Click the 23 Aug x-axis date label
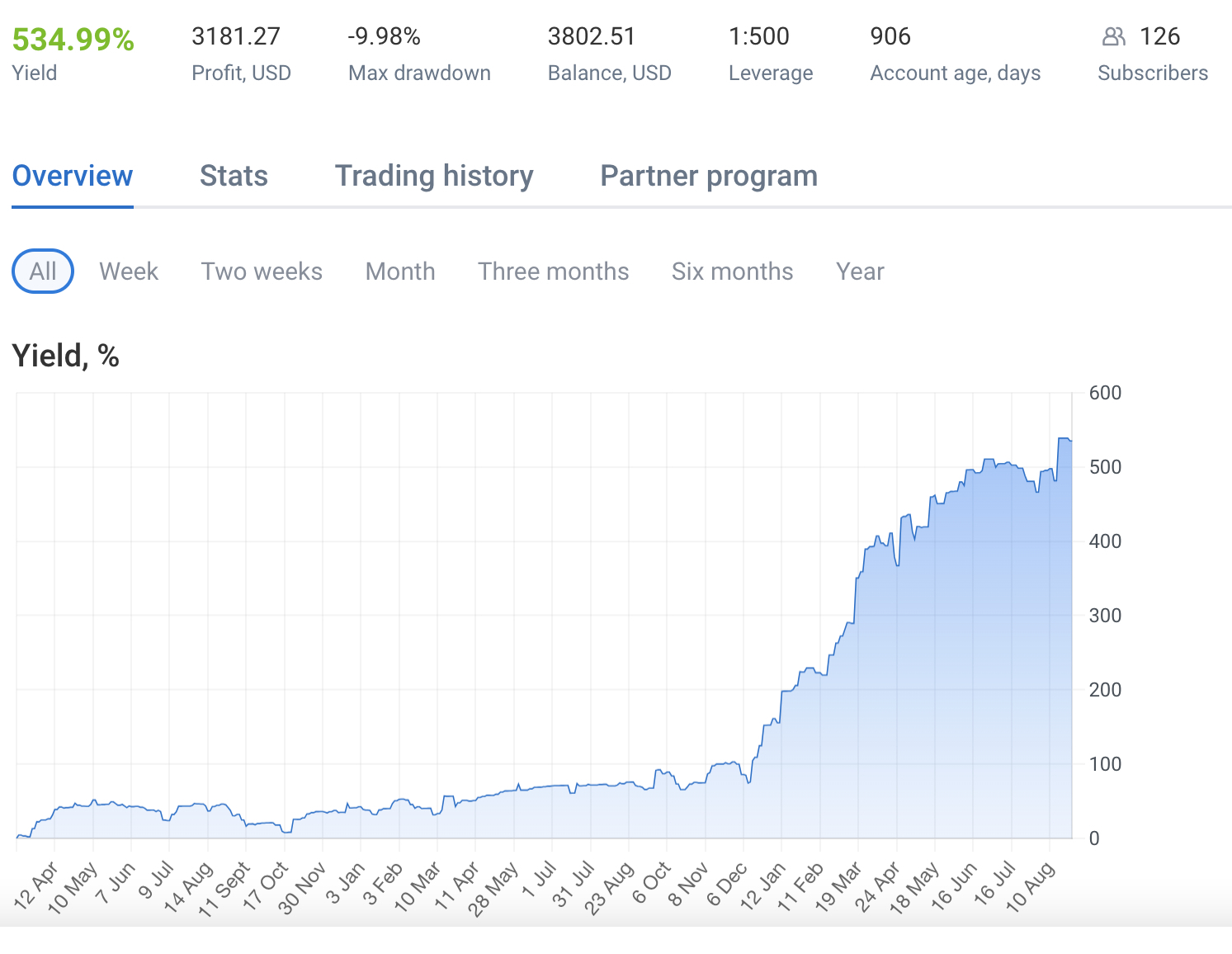1232x954 pixels. pos(609,888)
